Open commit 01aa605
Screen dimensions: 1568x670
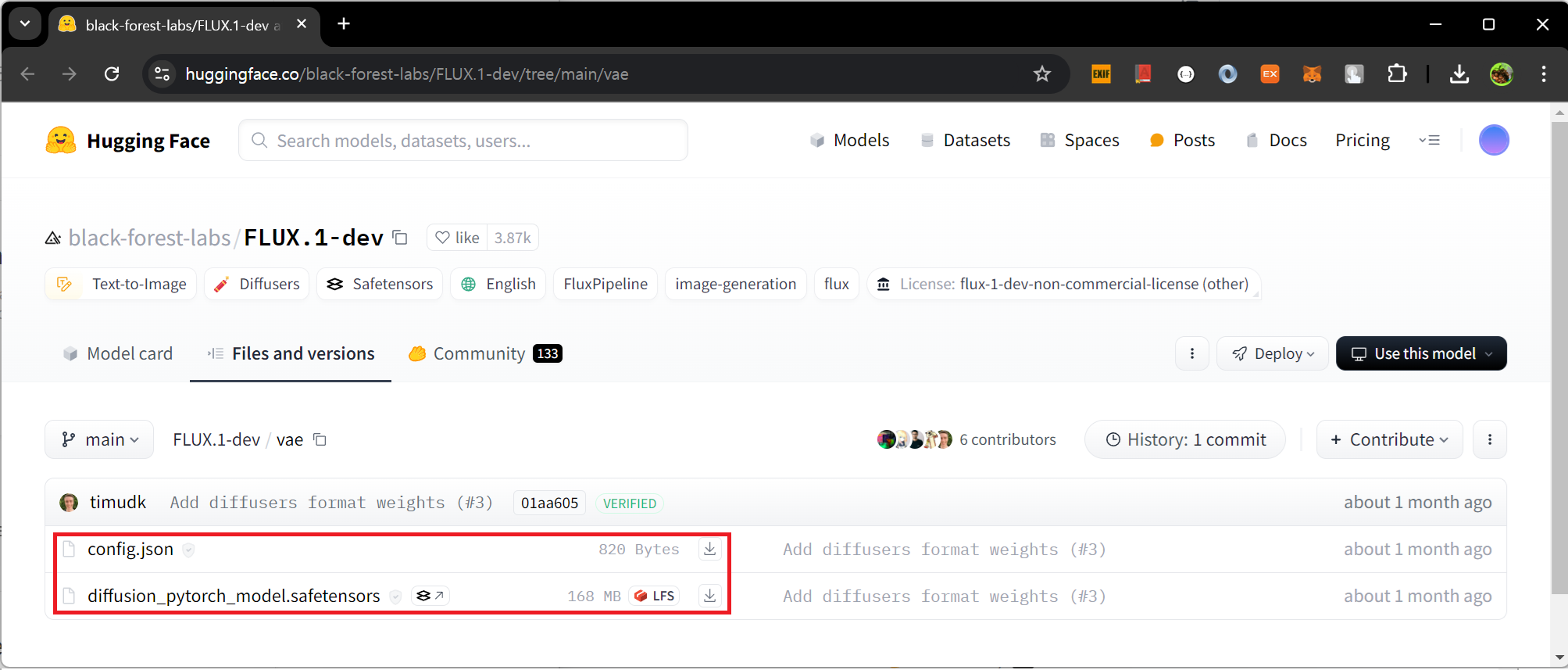pyautogui.click(x=549, y=503)
